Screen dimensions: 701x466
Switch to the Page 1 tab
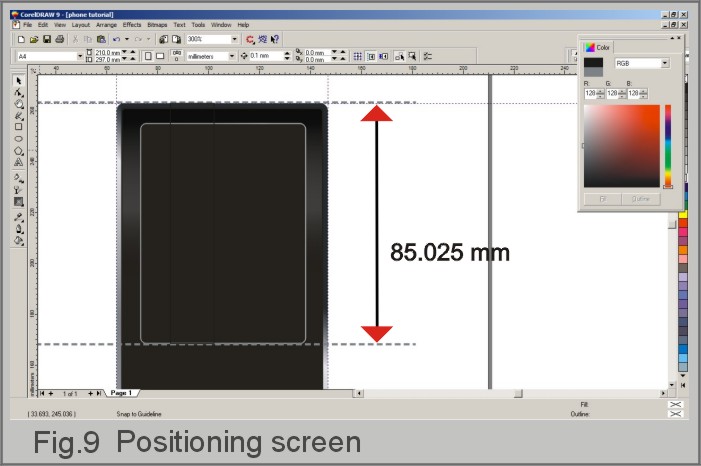tap(122, 393)
